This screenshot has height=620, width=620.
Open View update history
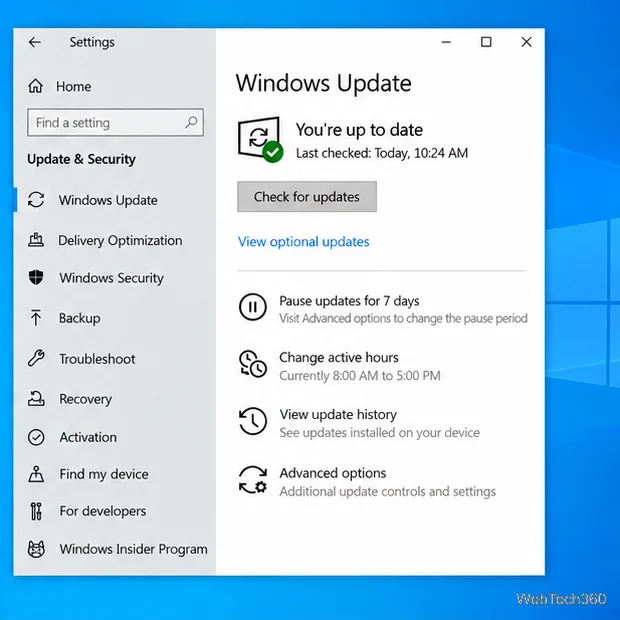[338, 414]
